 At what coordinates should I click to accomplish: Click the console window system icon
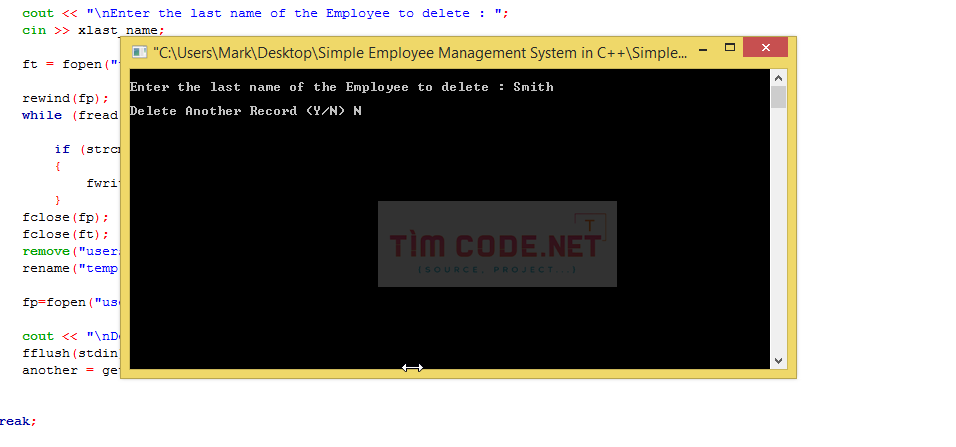[x=140, y=52]
